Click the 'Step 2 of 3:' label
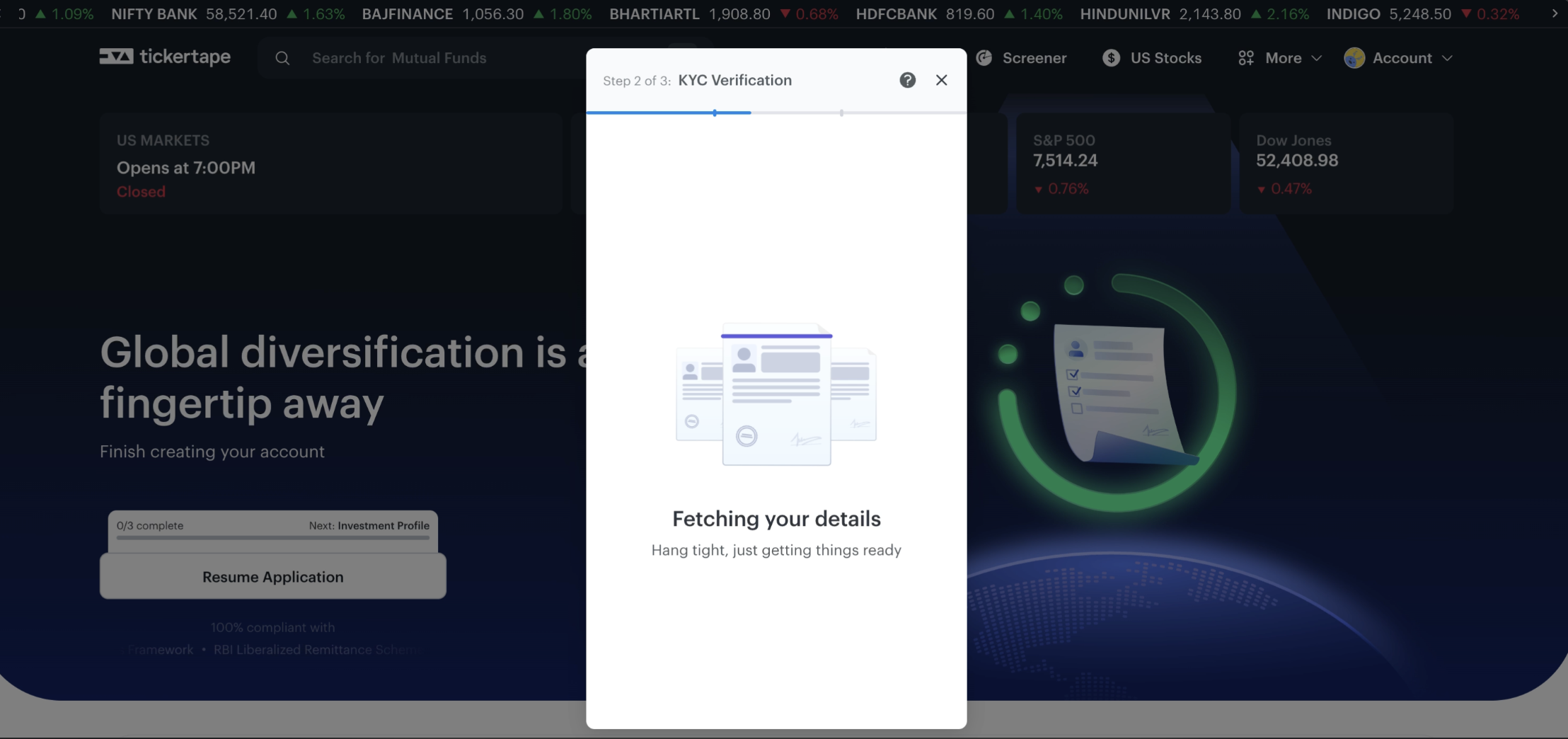The width and height of the screenshot is (1568, 739). tap(637, 81)
